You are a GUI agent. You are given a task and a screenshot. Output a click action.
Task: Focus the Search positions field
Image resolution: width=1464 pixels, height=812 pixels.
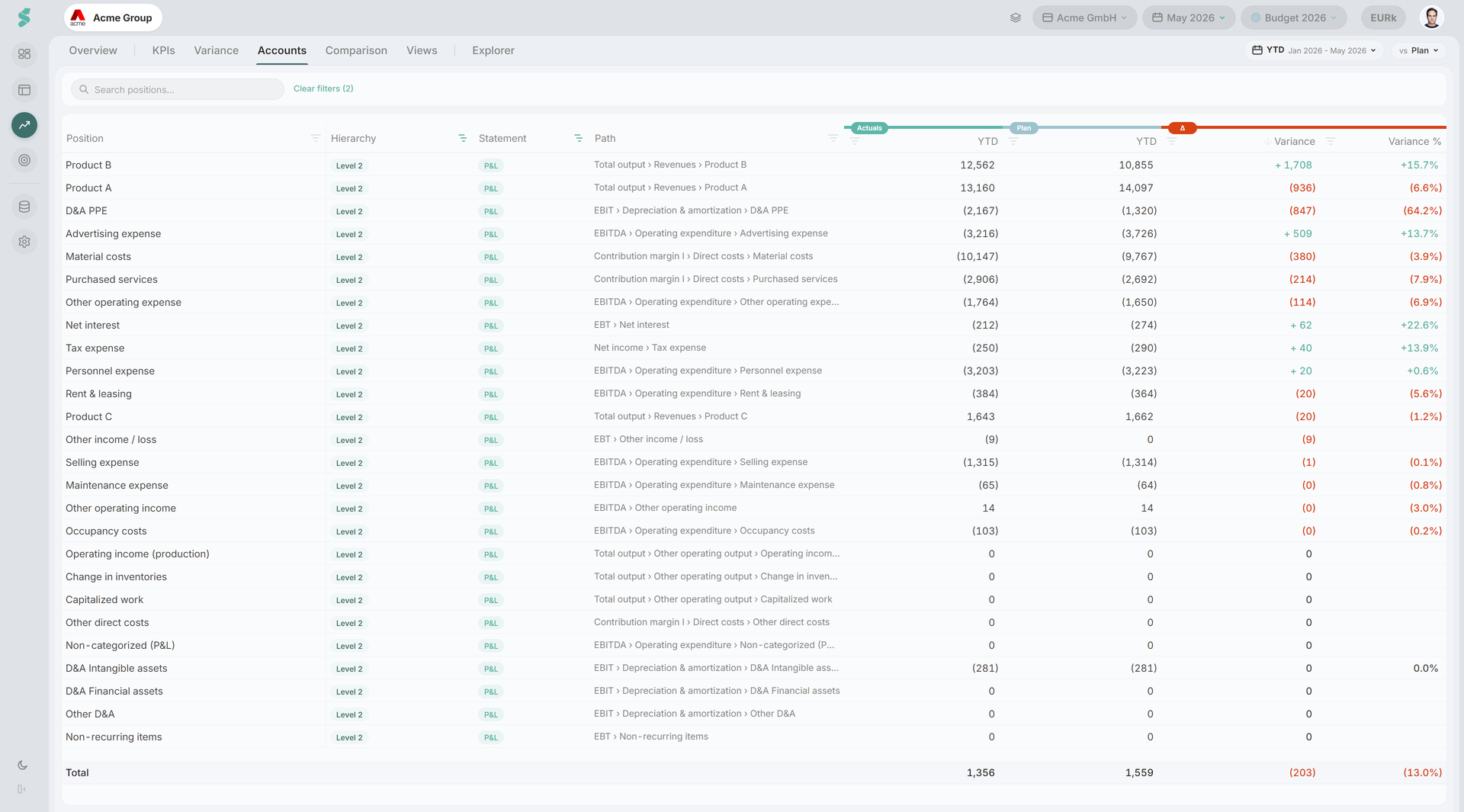[x=178, y=89]
